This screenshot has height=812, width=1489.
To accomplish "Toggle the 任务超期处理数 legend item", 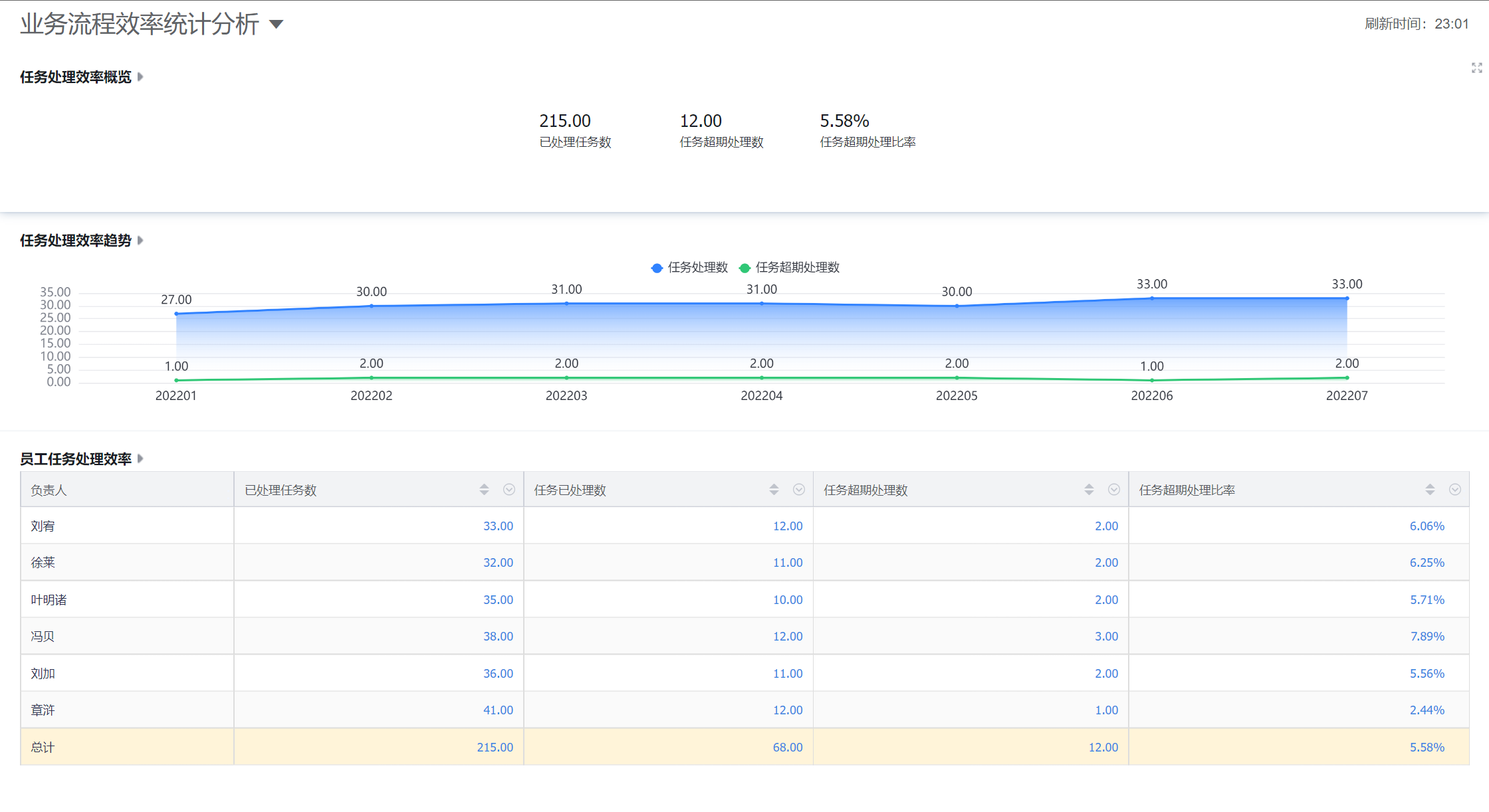I will (789, 268).
